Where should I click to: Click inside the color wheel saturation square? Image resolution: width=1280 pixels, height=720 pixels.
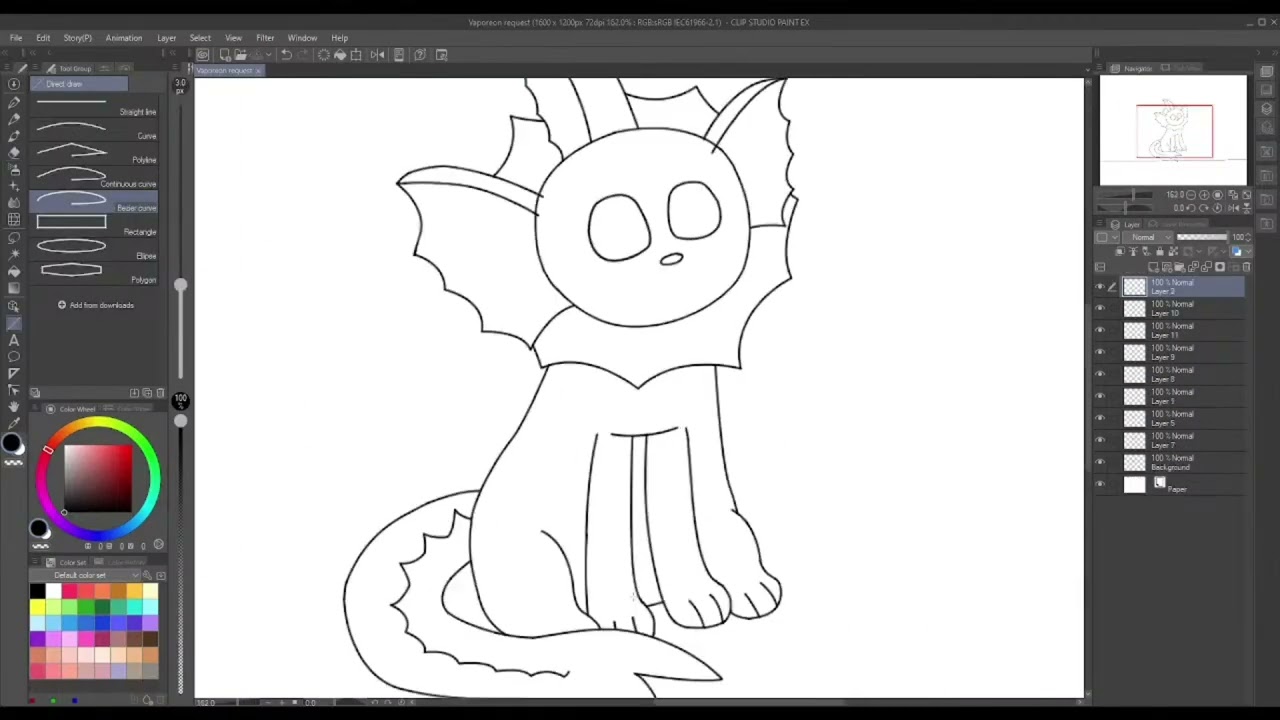98,479
